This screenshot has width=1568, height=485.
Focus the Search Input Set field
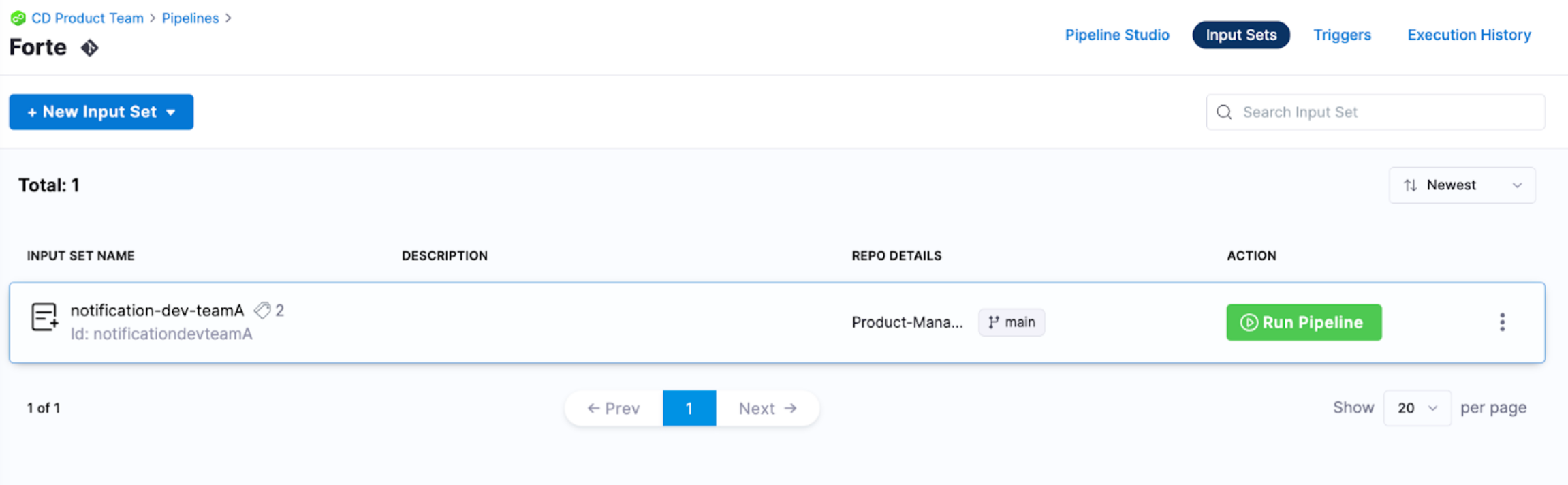click(1383, 112)
